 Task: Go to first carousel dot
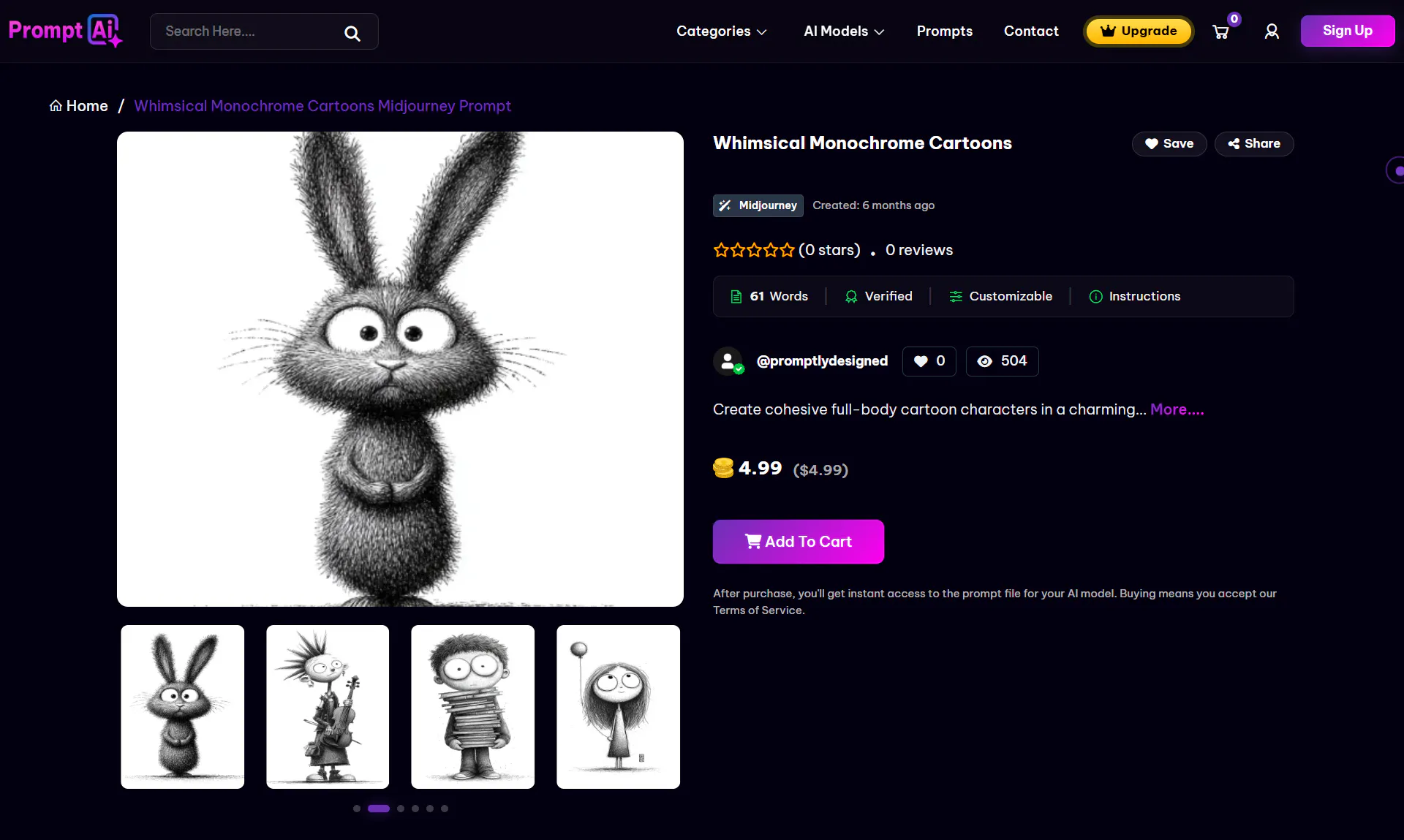[357, 809]
